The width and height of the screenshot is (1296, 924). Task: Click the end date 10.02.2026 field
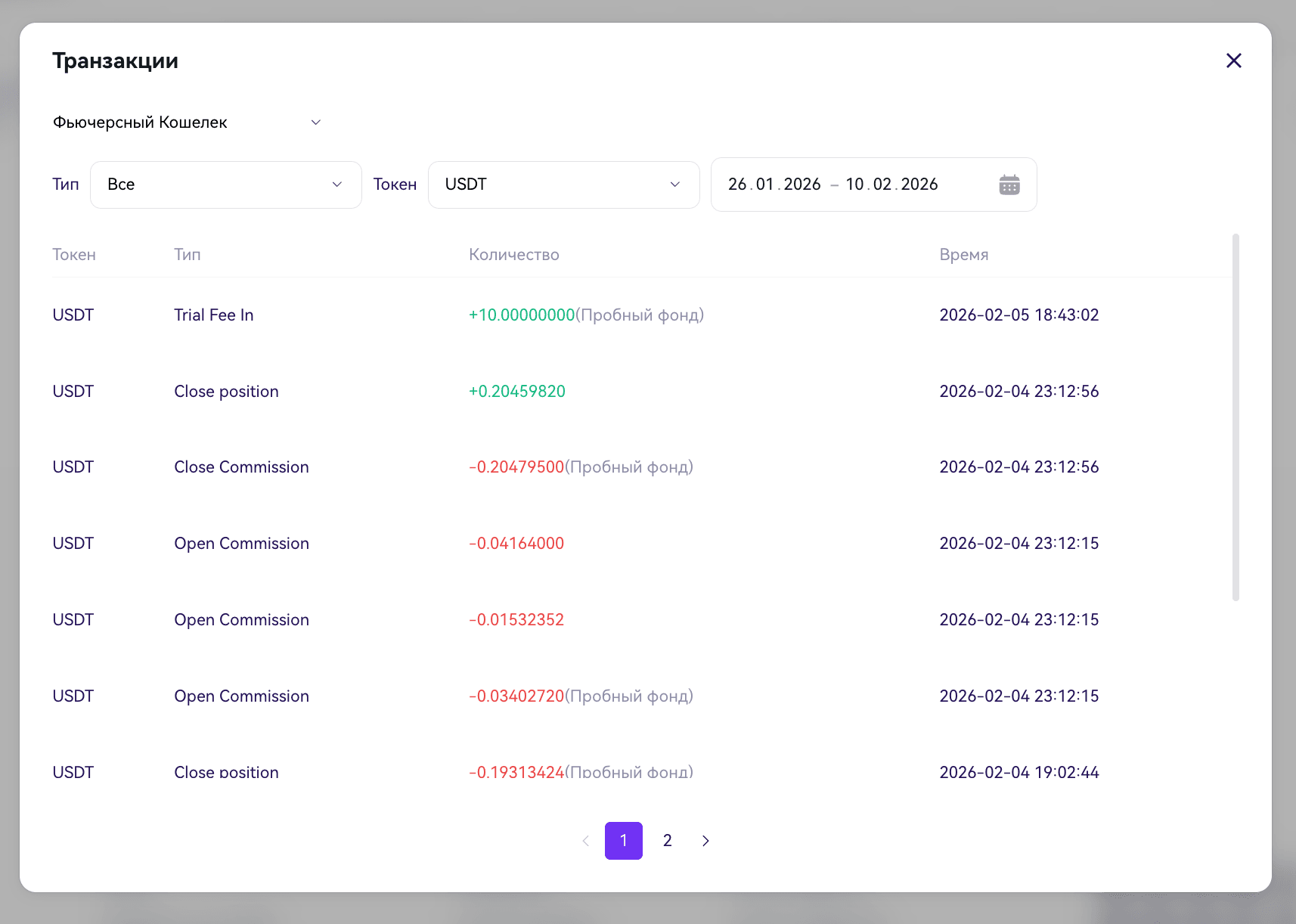(x=891, y=184)
